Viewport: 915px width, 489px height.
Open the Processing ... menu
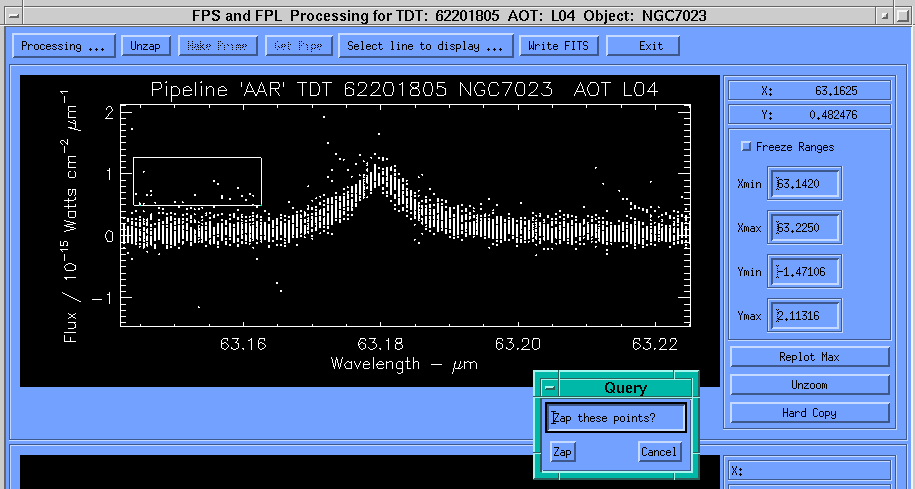63,46
